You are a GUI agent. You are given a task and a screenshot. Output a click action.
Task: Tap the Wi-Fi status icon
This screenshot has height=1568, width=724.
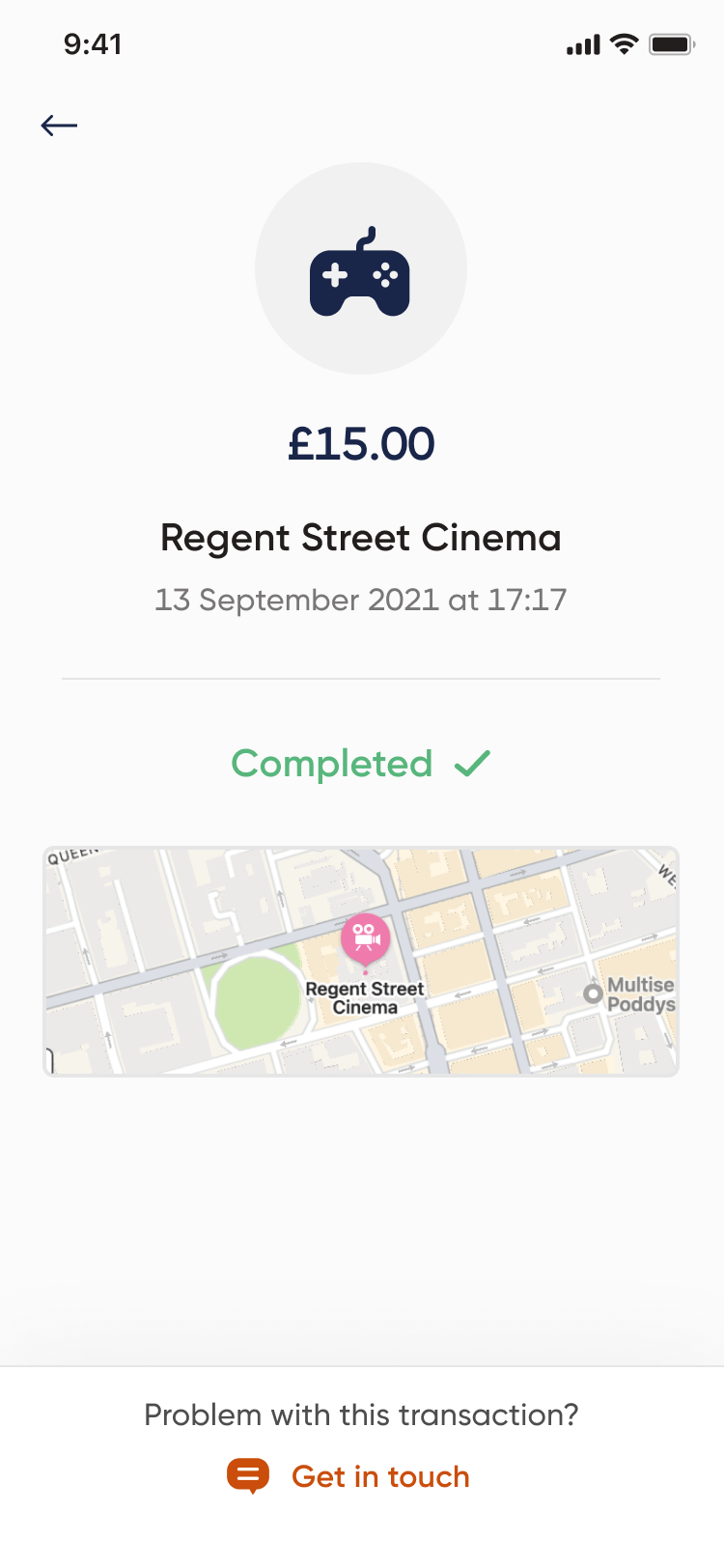coord(625,44)
